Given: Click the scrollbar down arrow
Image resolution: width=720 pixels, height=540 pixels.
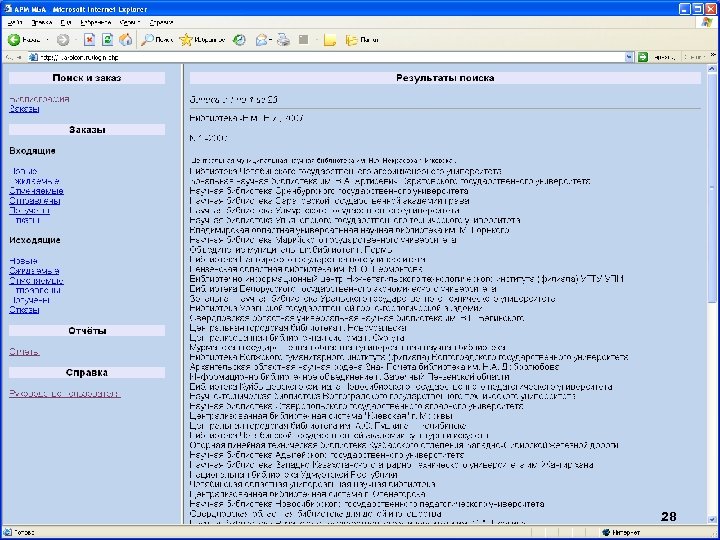Looking at the screenshot, I should pos(712,519).
